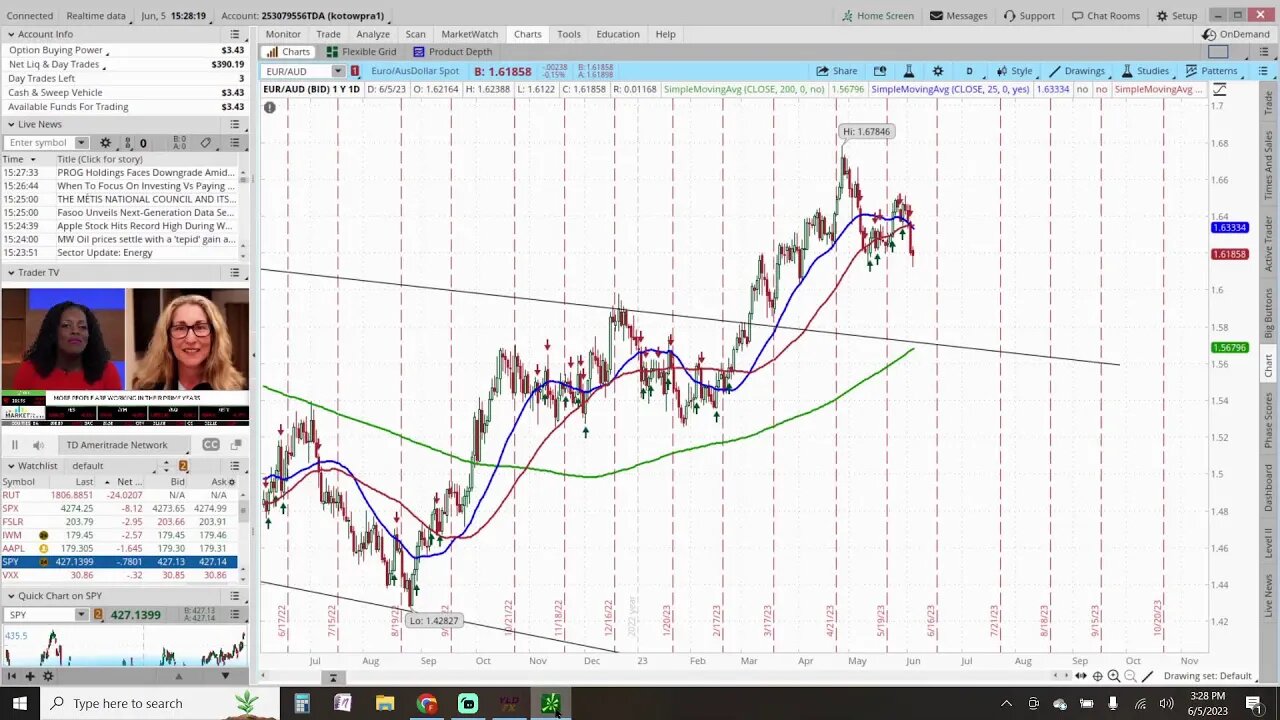Open the Account Info gadget menu
1280x720 pixels.
(235, 35)
